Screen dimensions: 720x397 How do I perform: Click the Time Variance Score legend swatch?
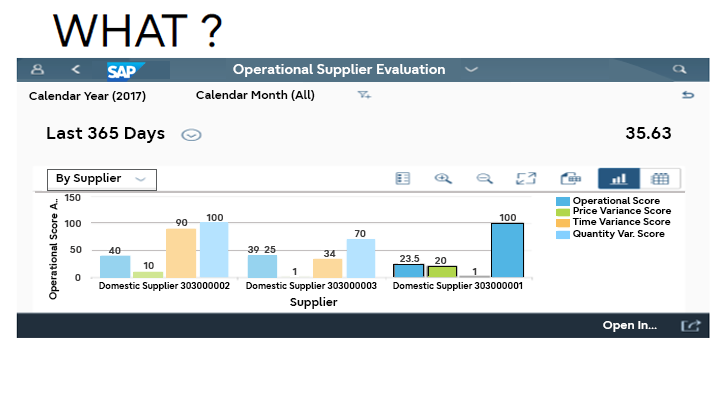(x=562, y=223)
